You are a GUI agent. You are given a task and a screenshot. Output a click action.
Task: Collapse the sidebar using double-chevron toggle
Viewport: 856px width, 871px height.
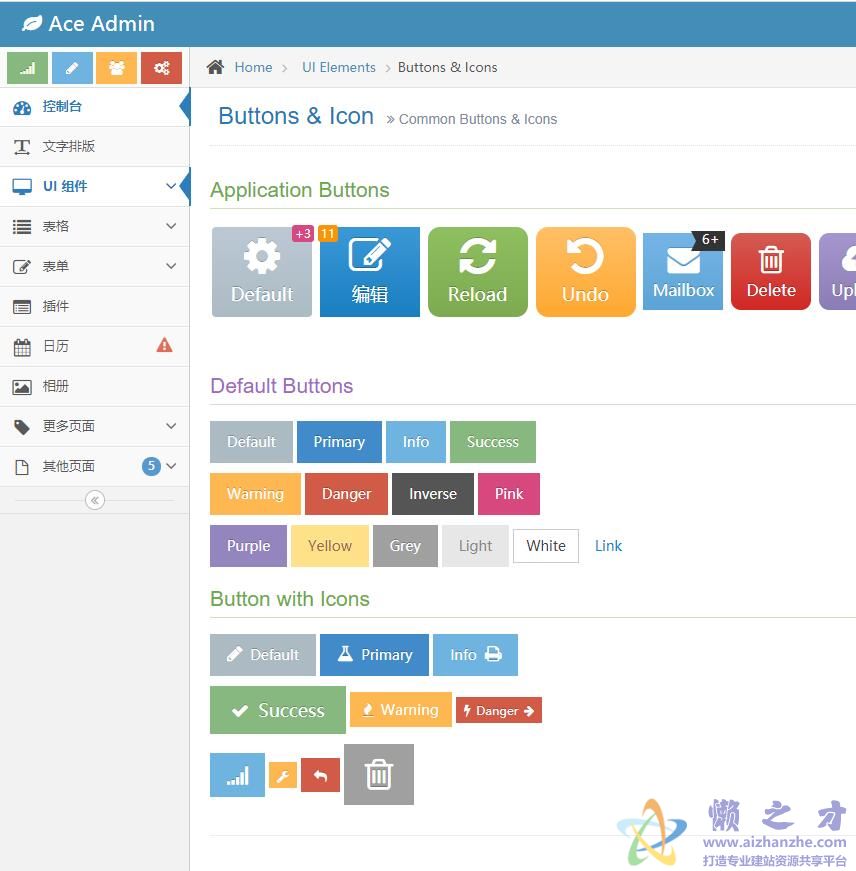click(95, 500)
